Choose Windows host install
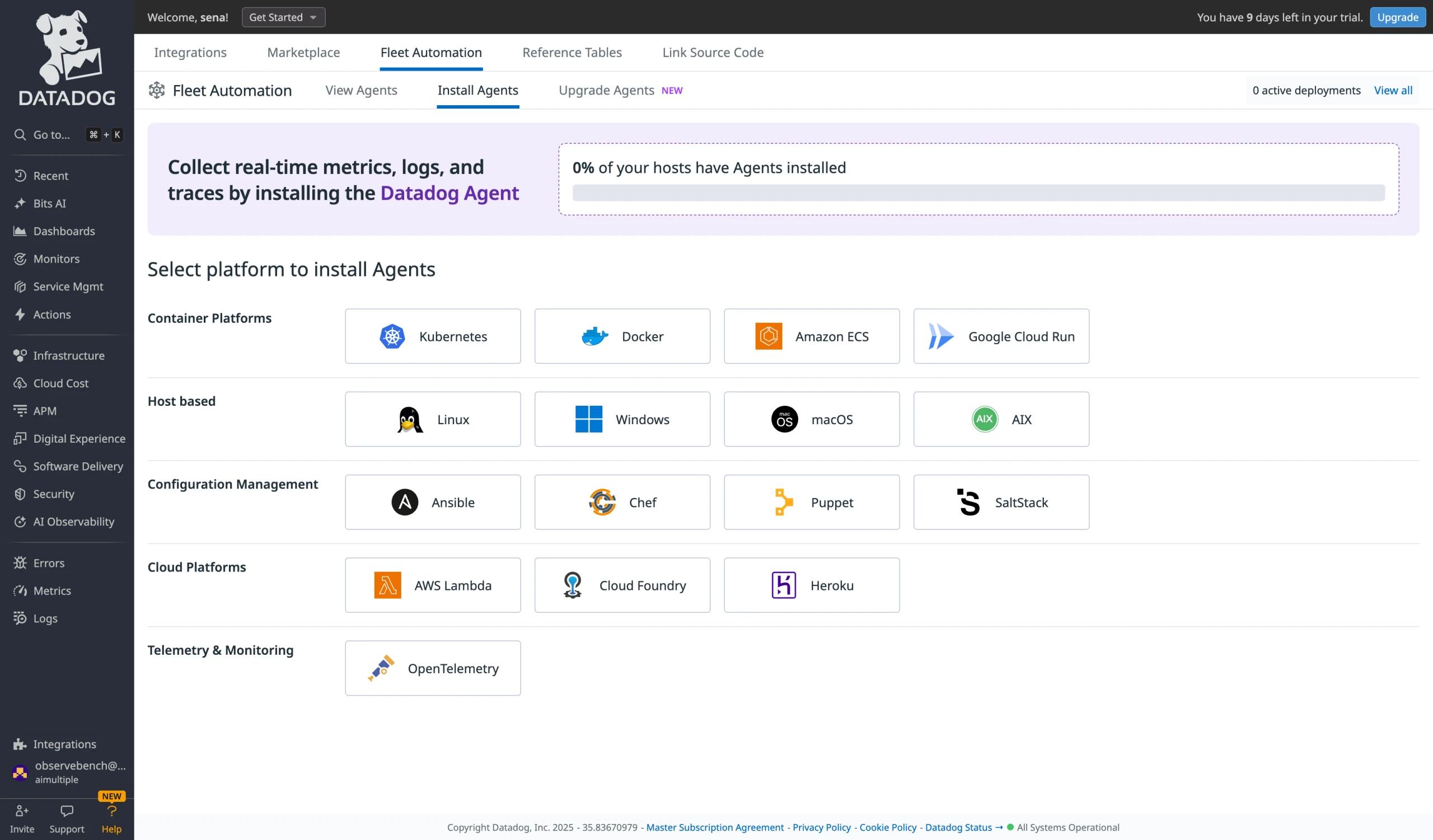This screenshot has height=840, width=1433. (622, 419)
